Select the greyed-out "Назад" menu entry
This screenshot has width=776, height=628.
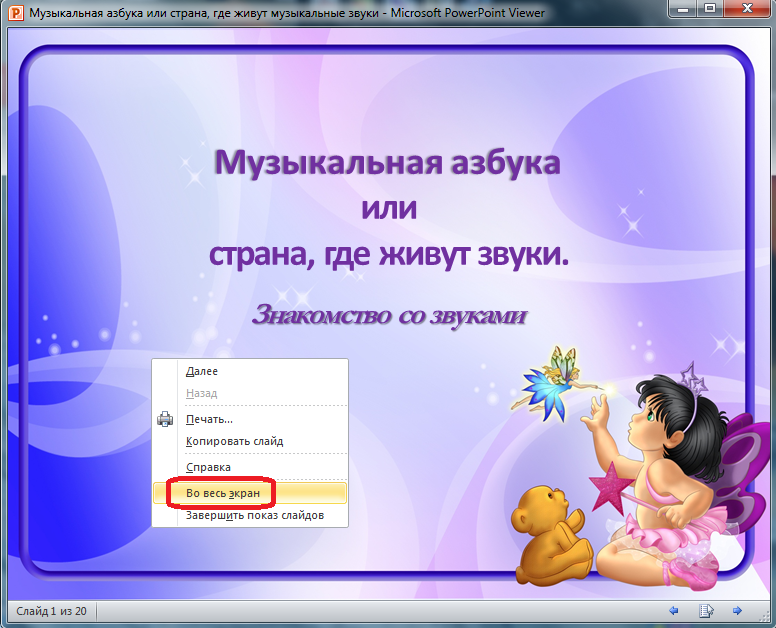tap(202, 394)
